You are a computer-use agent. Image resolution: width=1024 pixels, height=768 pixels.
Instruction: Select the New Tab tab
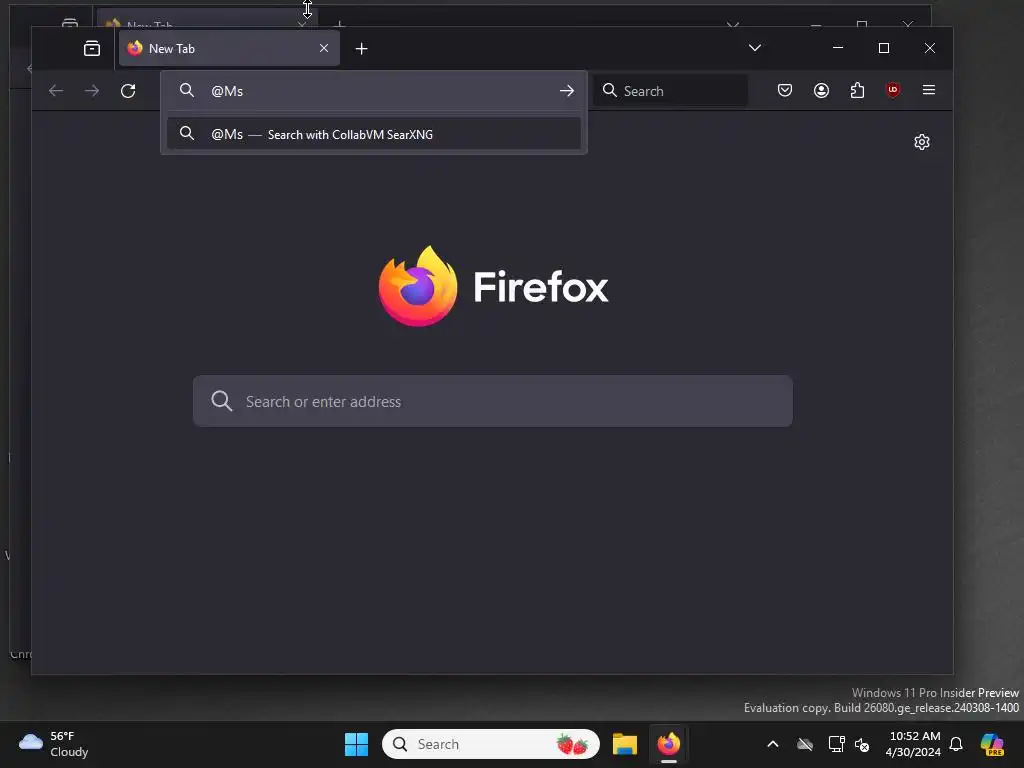229,48
